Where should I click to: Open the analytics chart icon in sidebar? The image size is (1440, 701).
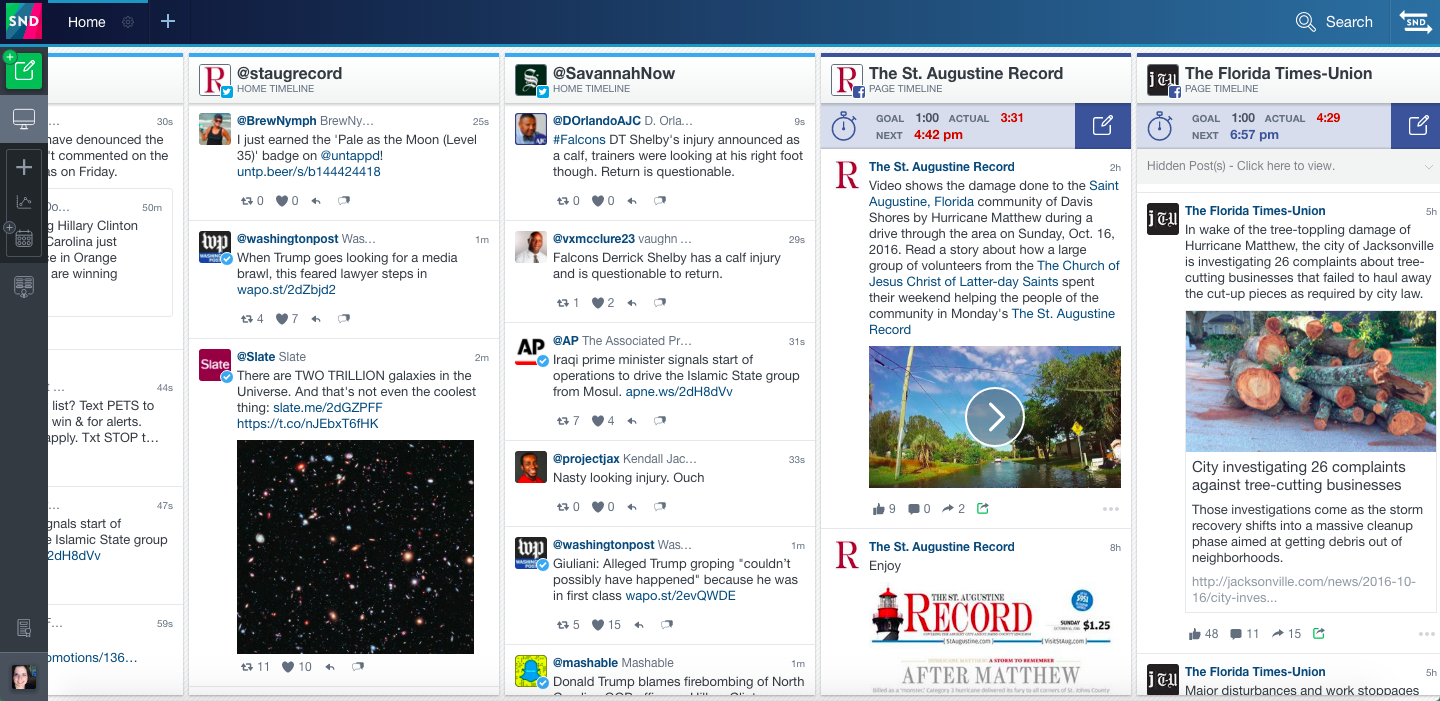tap(25, 203)
